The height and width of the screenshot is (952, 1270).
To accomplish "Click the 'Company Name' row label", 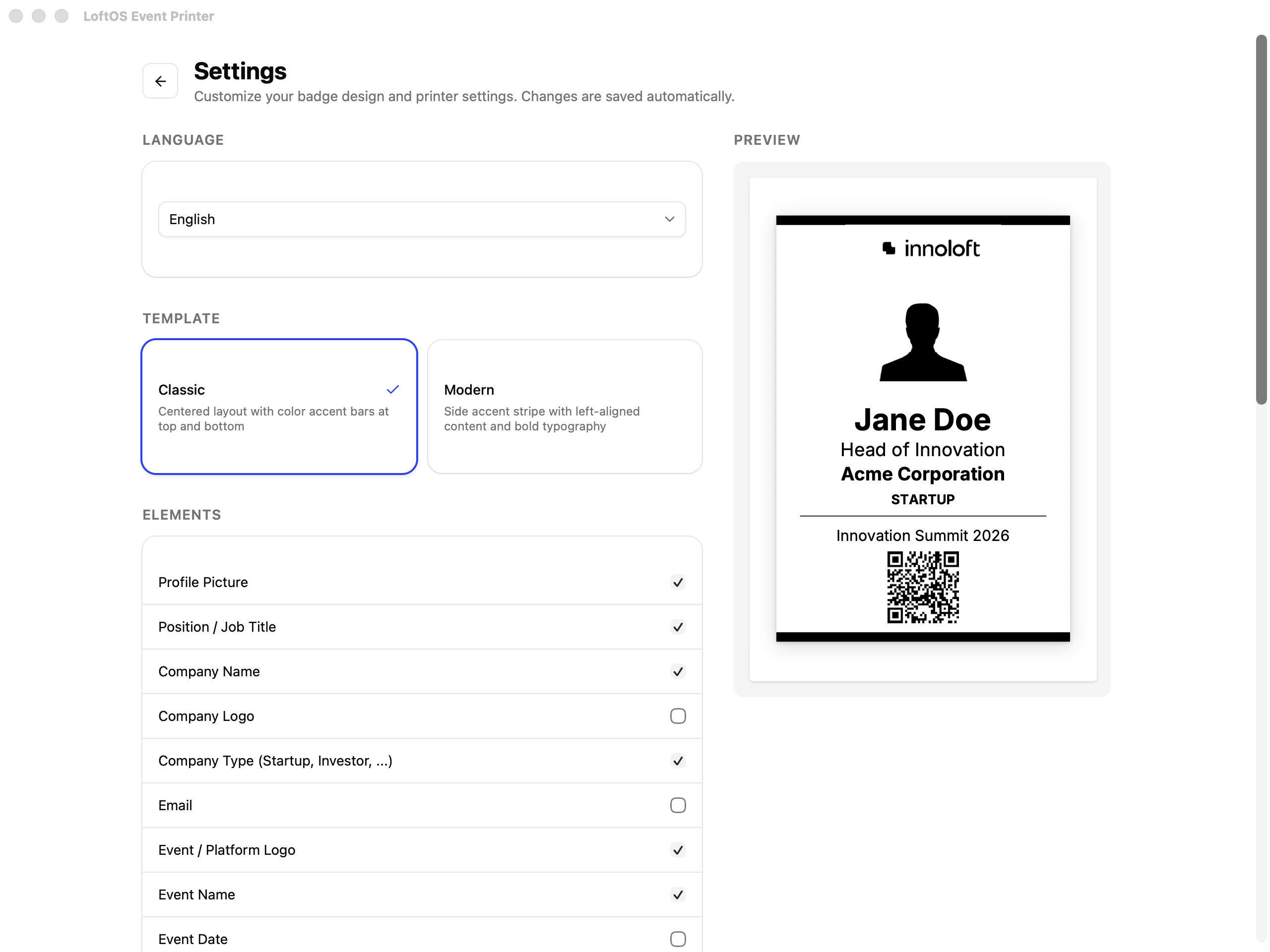I will 209,672.
